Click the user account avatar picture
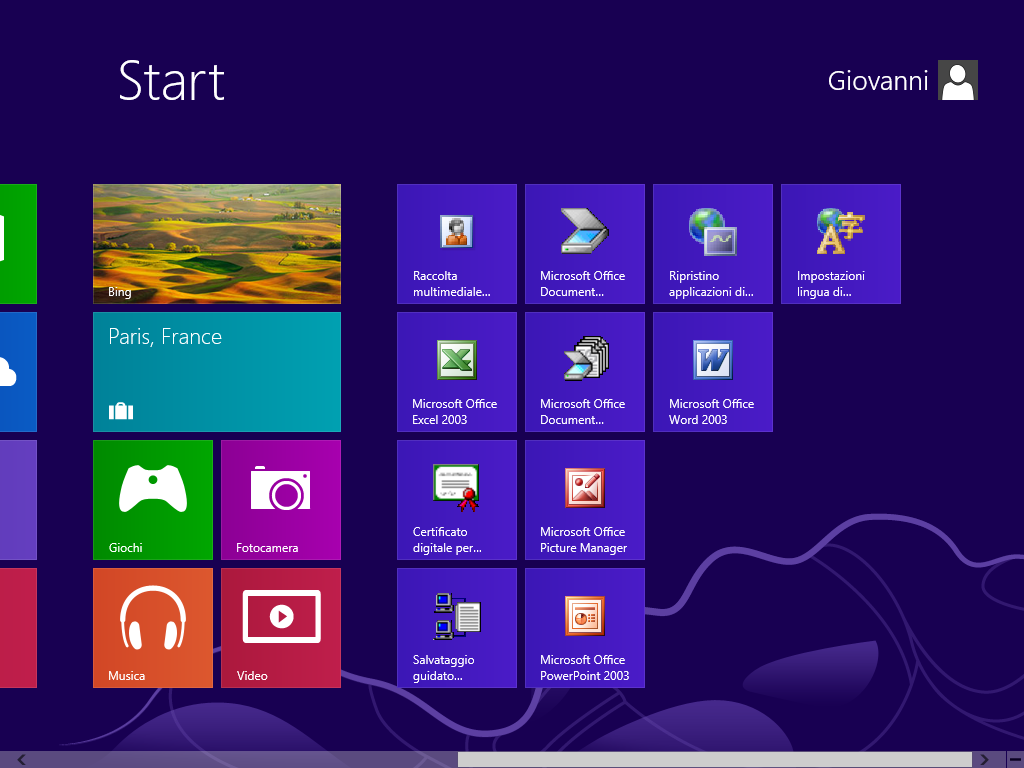Image resolution: width=1024 pixels, height=768 pixels. 958,80
